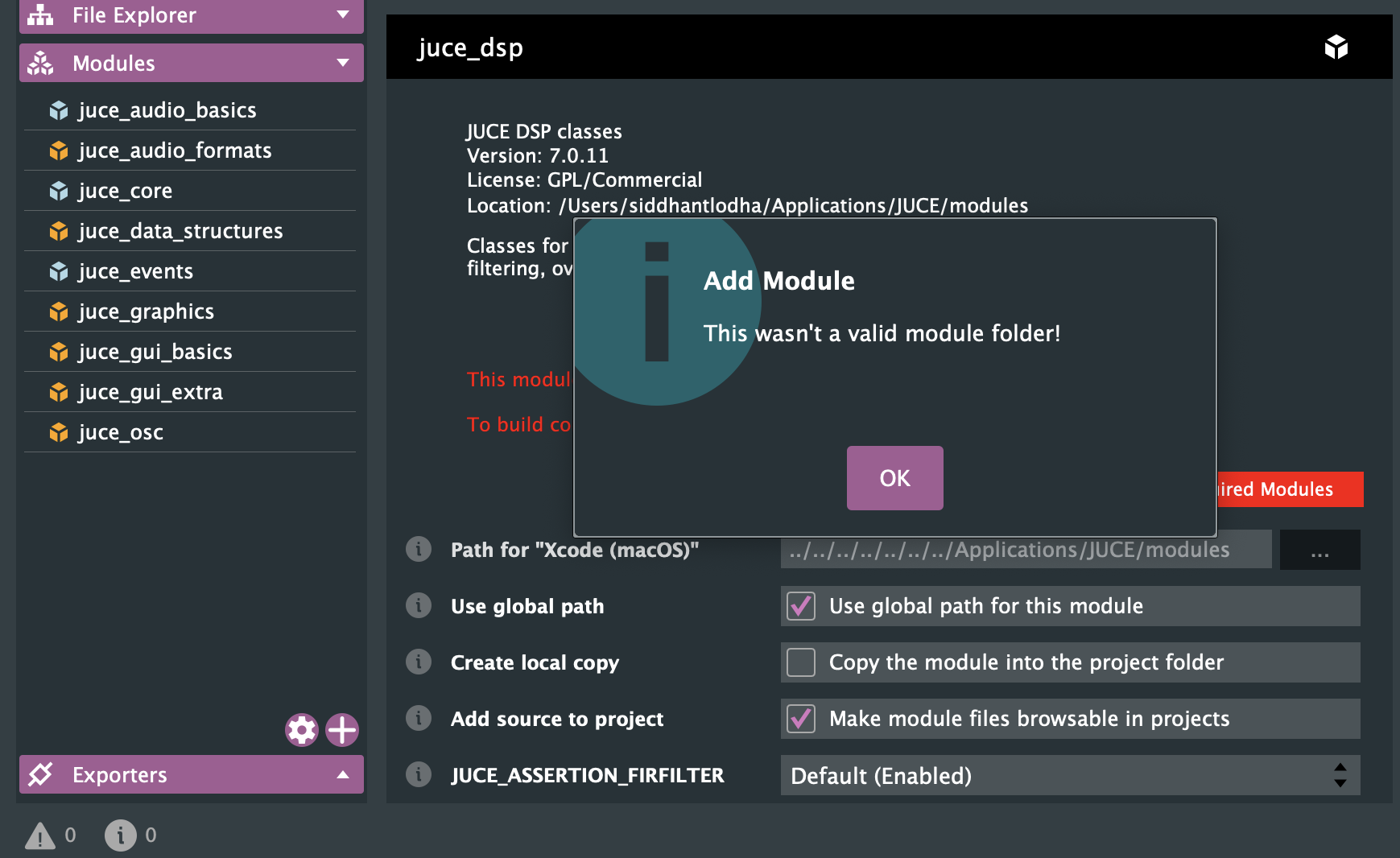Click the 'Add source to project' label
Screen dimensions: 1400x858
[x=557, y=719]
